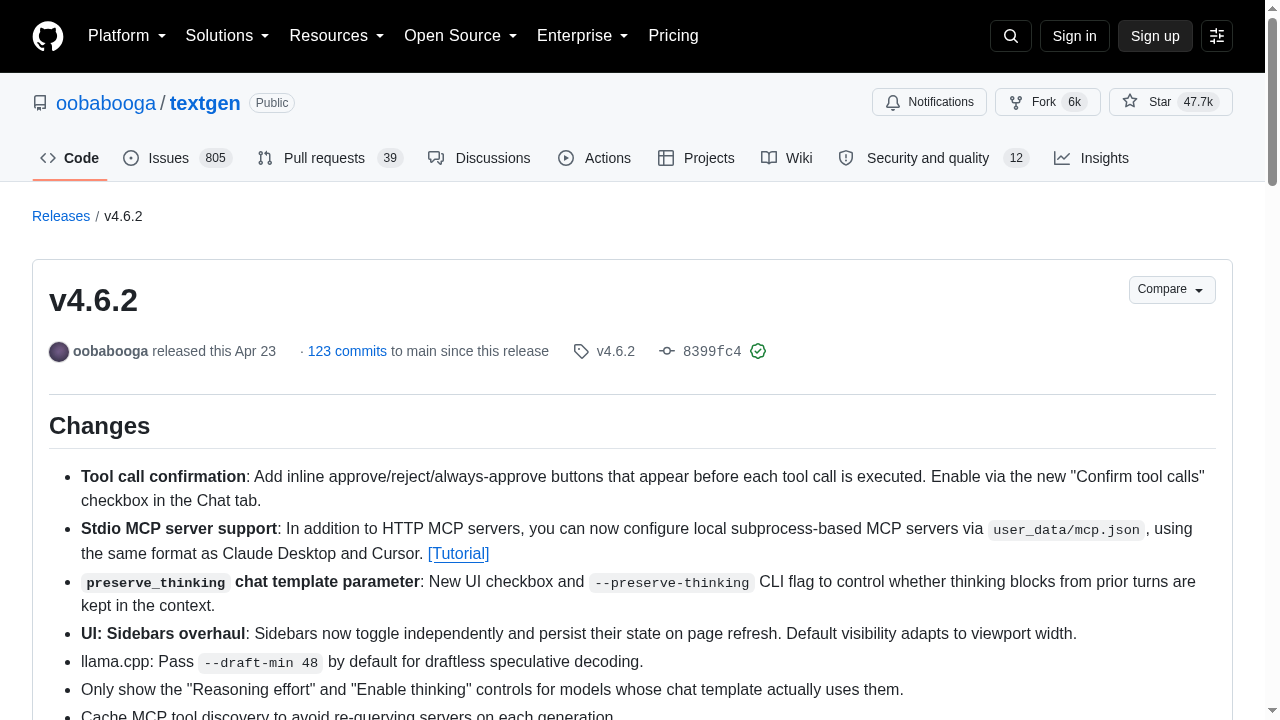Switch to the Discussions tab
Viewport: 1280px width, 720px height.
(x=479, y=158)
